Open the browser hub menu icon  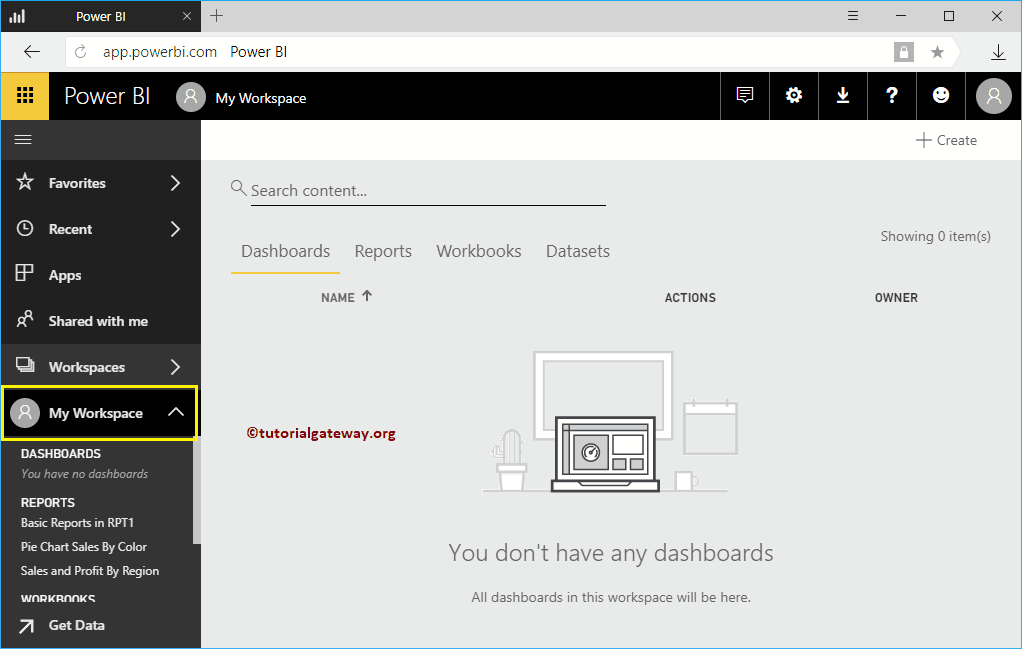(853, 16)
